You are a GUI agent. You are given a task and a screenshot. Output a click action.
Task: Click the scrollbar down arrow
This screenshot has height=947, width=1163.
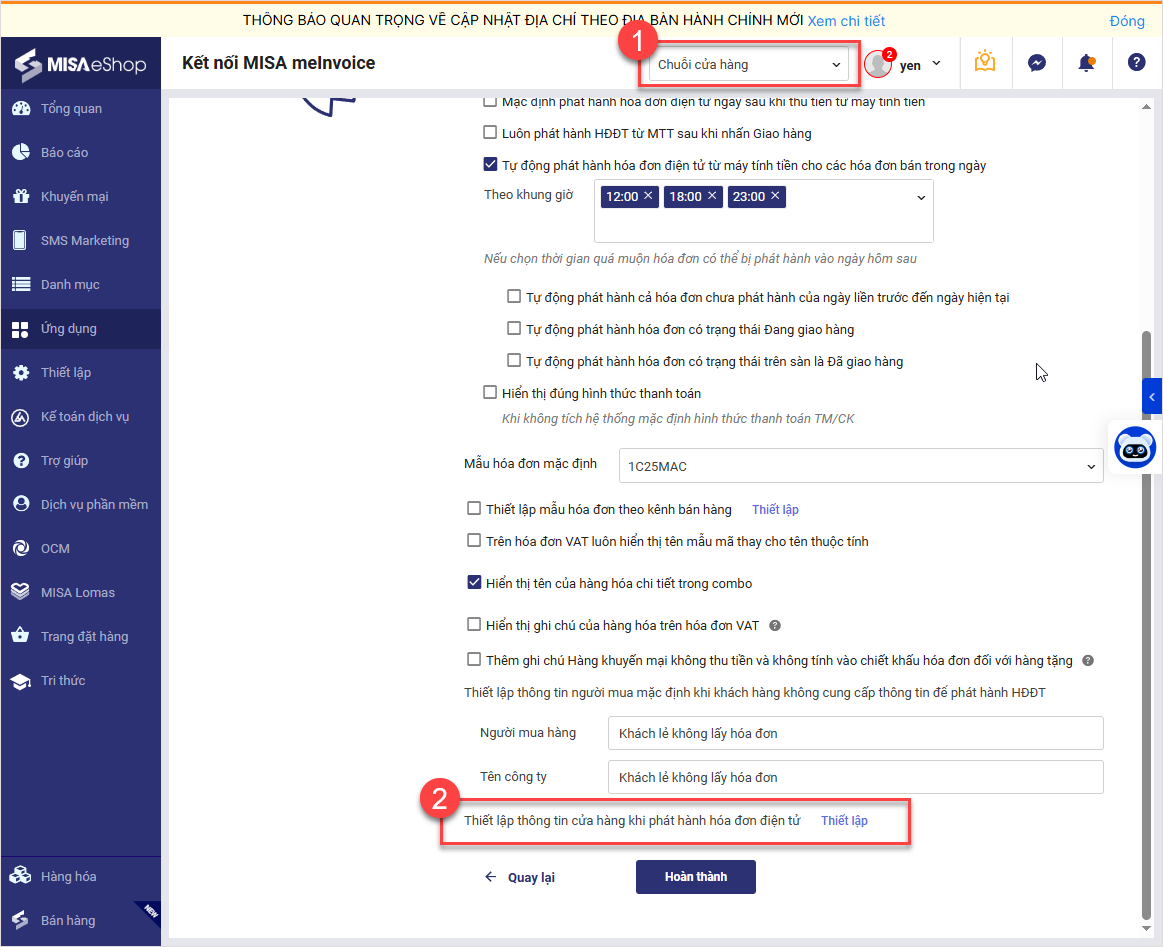pyautogui.click(x=1147, y=929)
